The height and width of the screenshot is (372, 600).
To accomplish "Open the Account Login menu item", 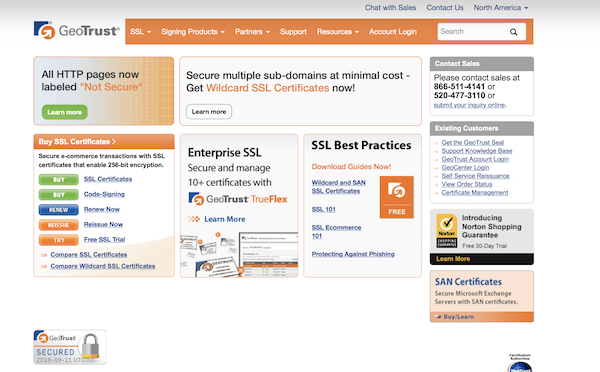I will point(393,32).
